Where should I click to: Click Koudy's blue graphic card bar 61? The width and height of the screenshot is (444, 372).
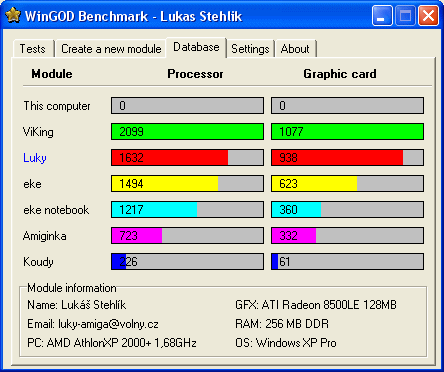coord(347,262)
